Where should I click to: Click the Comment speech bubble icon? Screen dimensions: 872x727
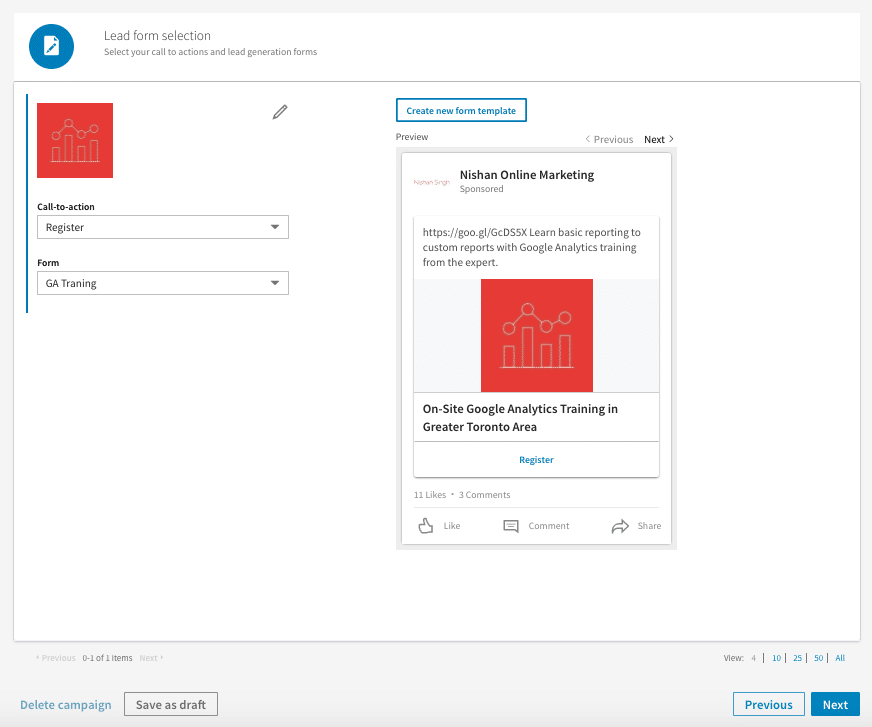[511, 526]
